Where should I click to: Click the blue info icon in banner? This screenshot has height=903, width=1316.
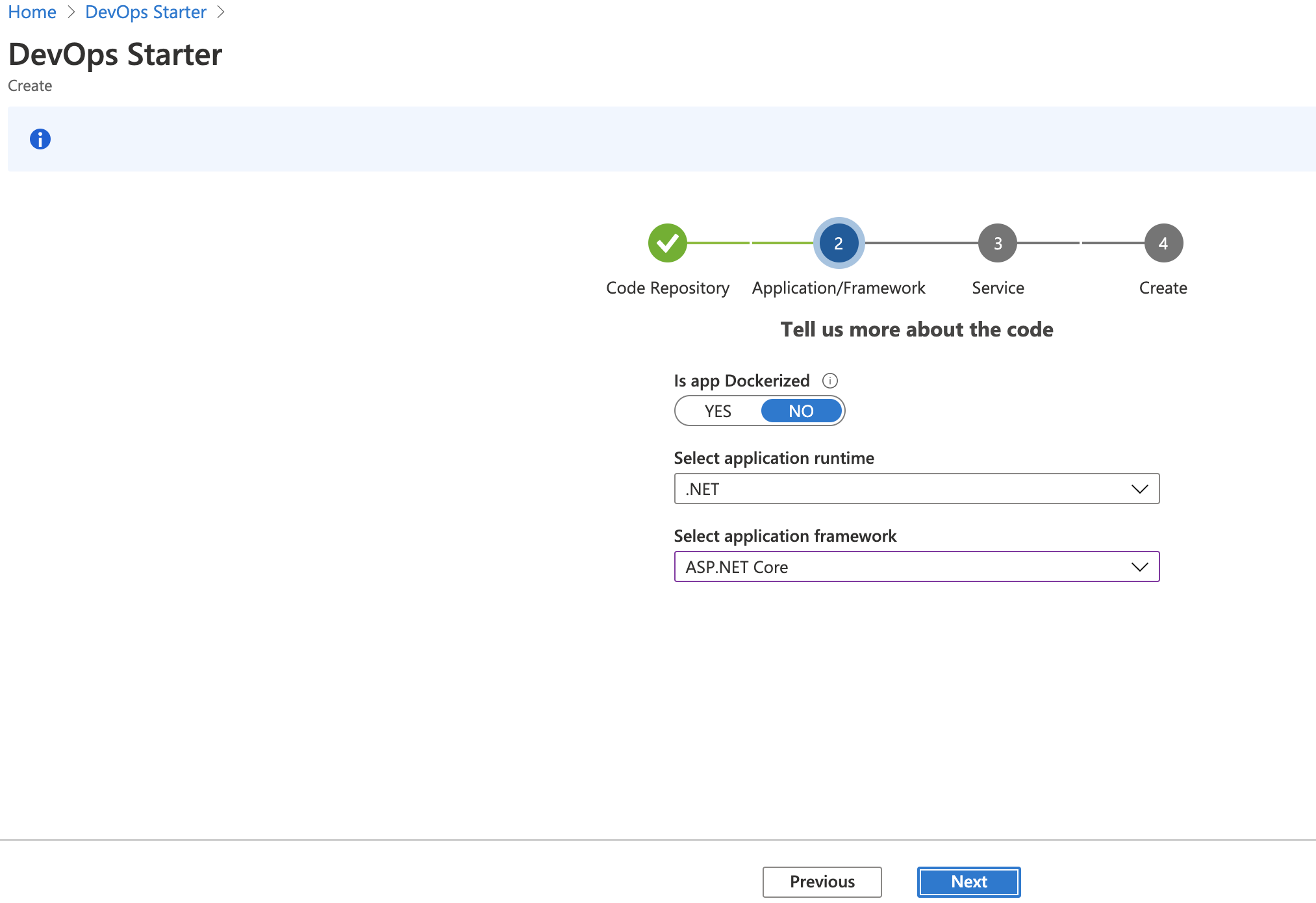click(40, 139)
